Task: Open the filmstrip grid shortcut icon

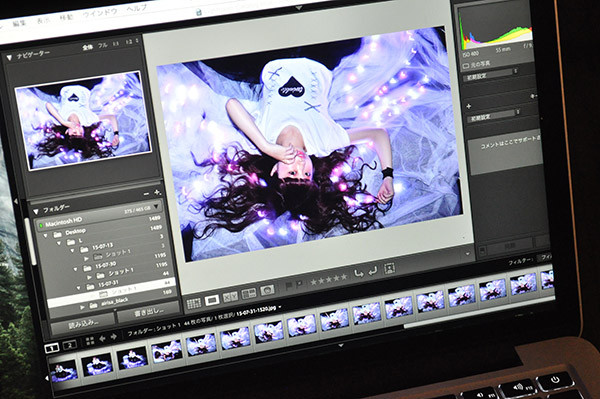Action: 90,340
